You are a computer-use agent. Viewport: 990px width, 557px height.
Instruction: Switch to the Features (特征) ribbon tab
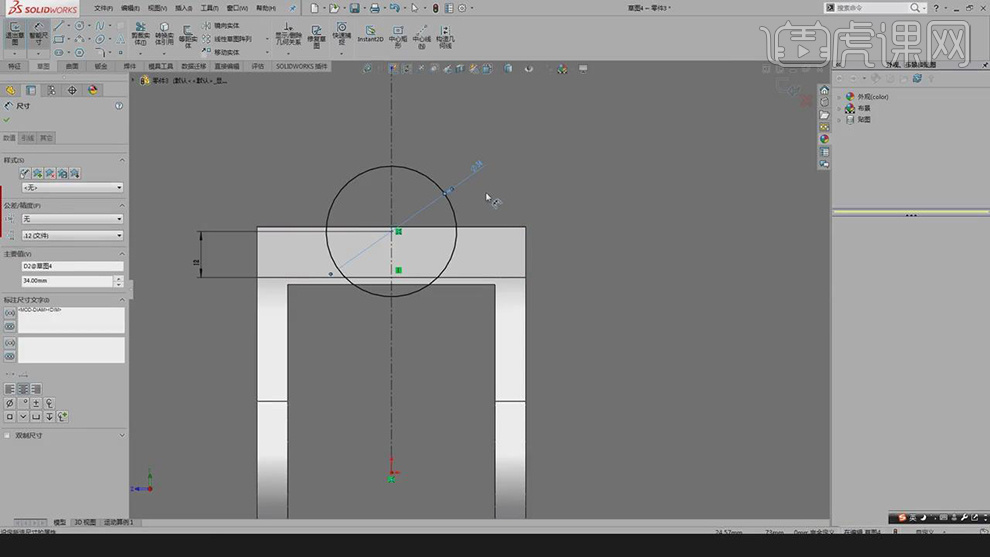(15, 66)
